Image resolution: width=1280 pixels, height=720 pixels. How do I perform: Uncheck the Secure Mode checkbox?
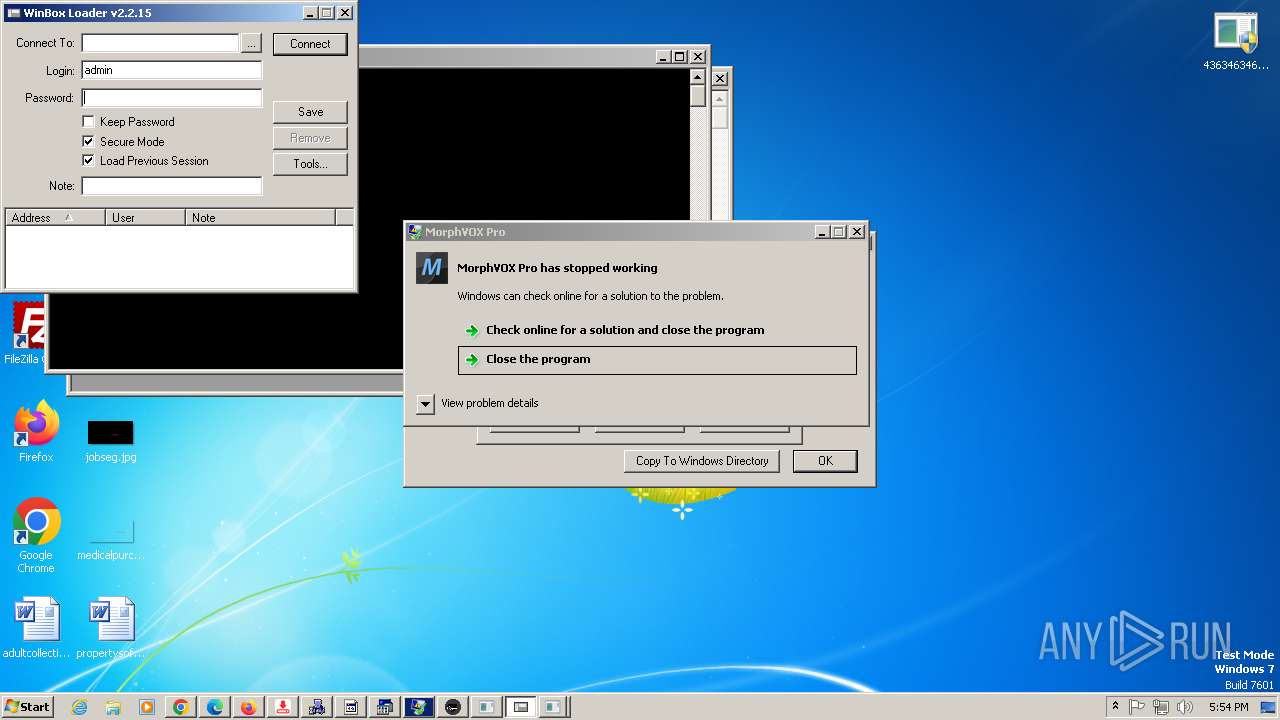pos(88,142)
